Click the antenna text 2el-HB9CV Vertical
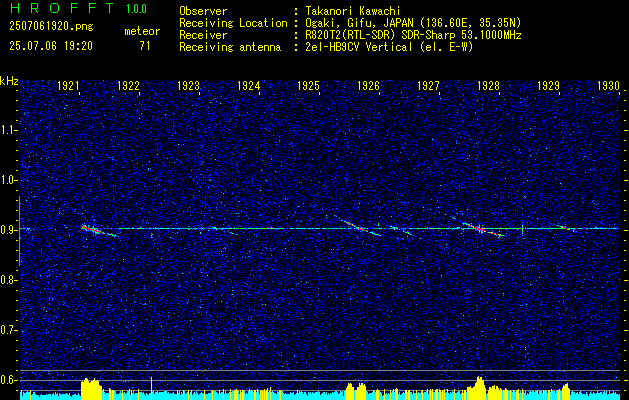The image size is (629, 400). coord(359,47)
